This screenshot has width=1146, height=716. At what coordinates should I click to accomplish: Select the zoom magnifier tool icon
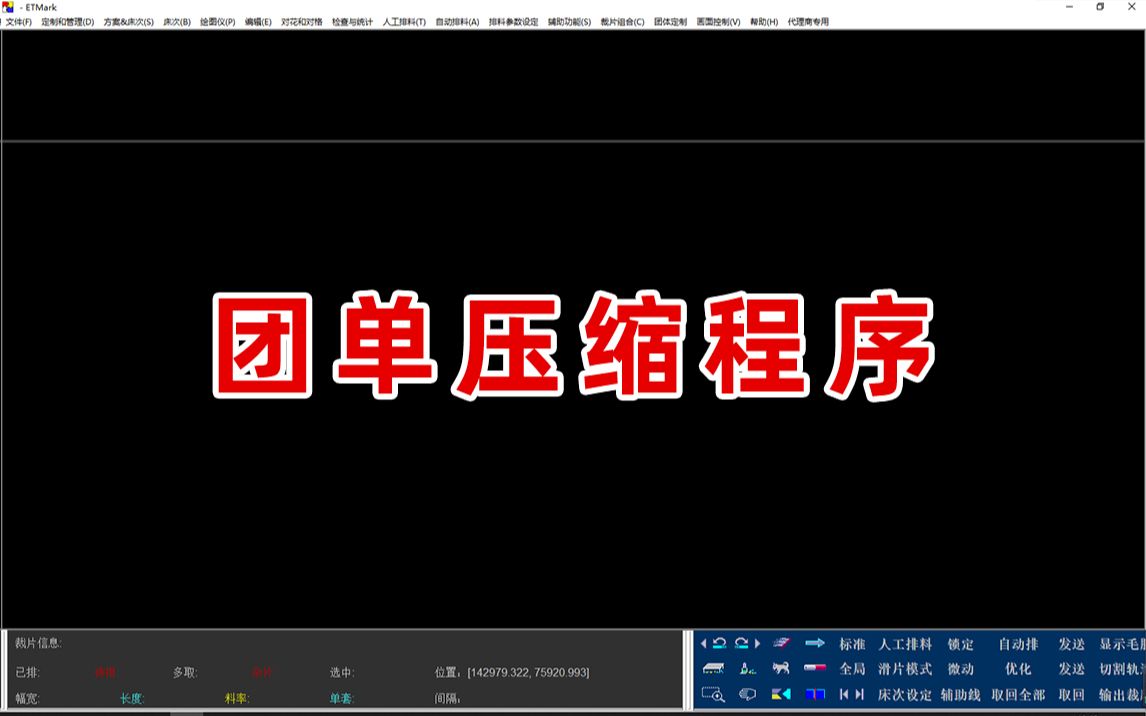[x=714, y=693]
